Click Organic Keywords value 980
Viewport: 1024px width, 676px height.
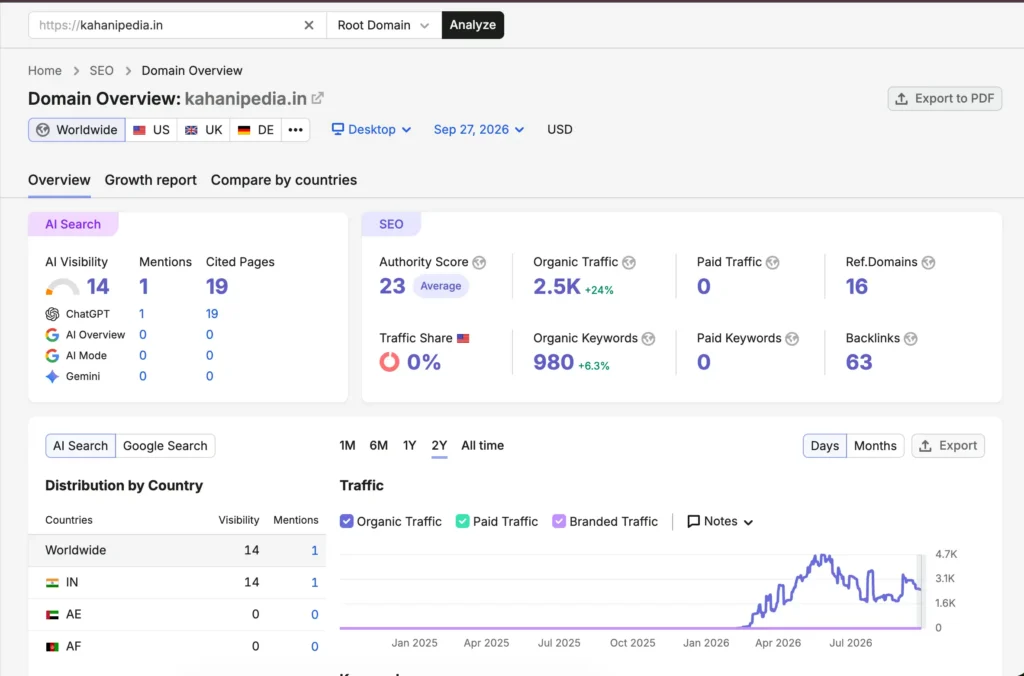553,362
